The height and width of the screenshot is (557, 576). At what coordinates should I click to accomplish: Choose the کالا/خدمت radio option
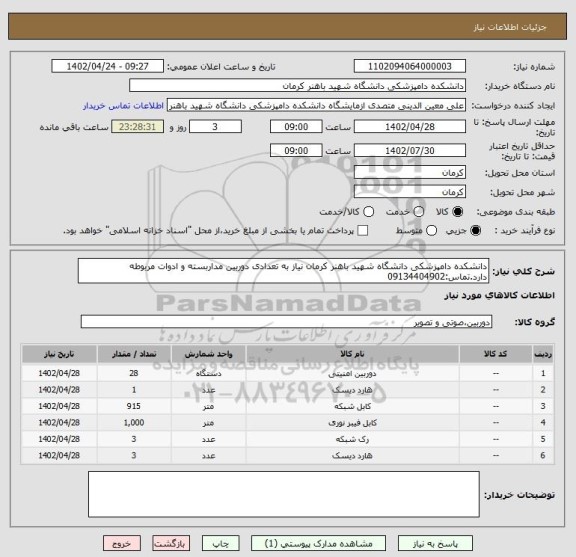(x=368, y=212)
